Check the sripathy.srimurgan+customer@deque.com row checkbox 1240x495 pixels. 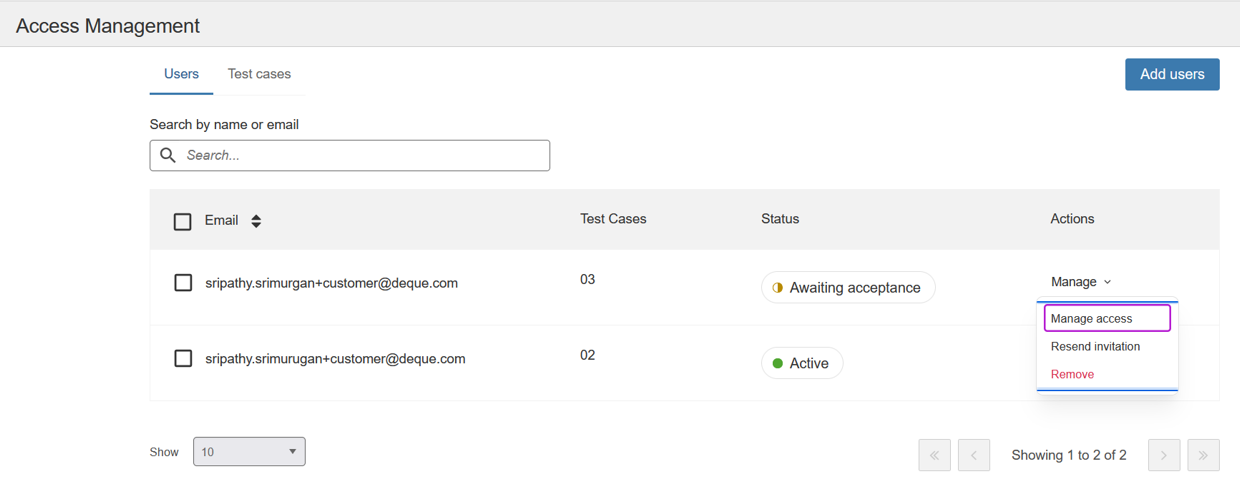(183, 283)
